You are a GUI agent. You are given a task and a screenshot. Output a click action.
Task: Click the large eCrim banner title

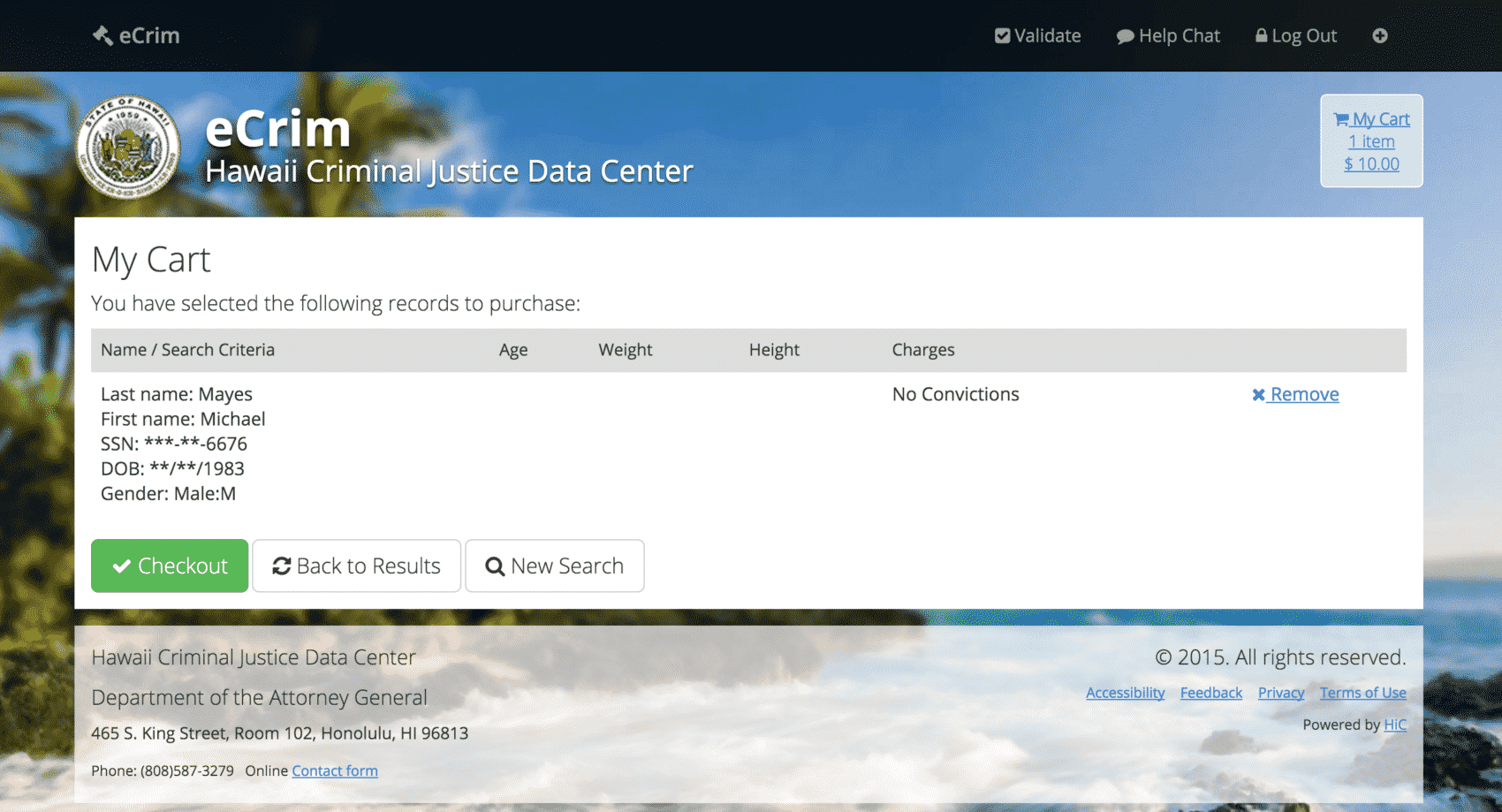(x=278, y=129)
